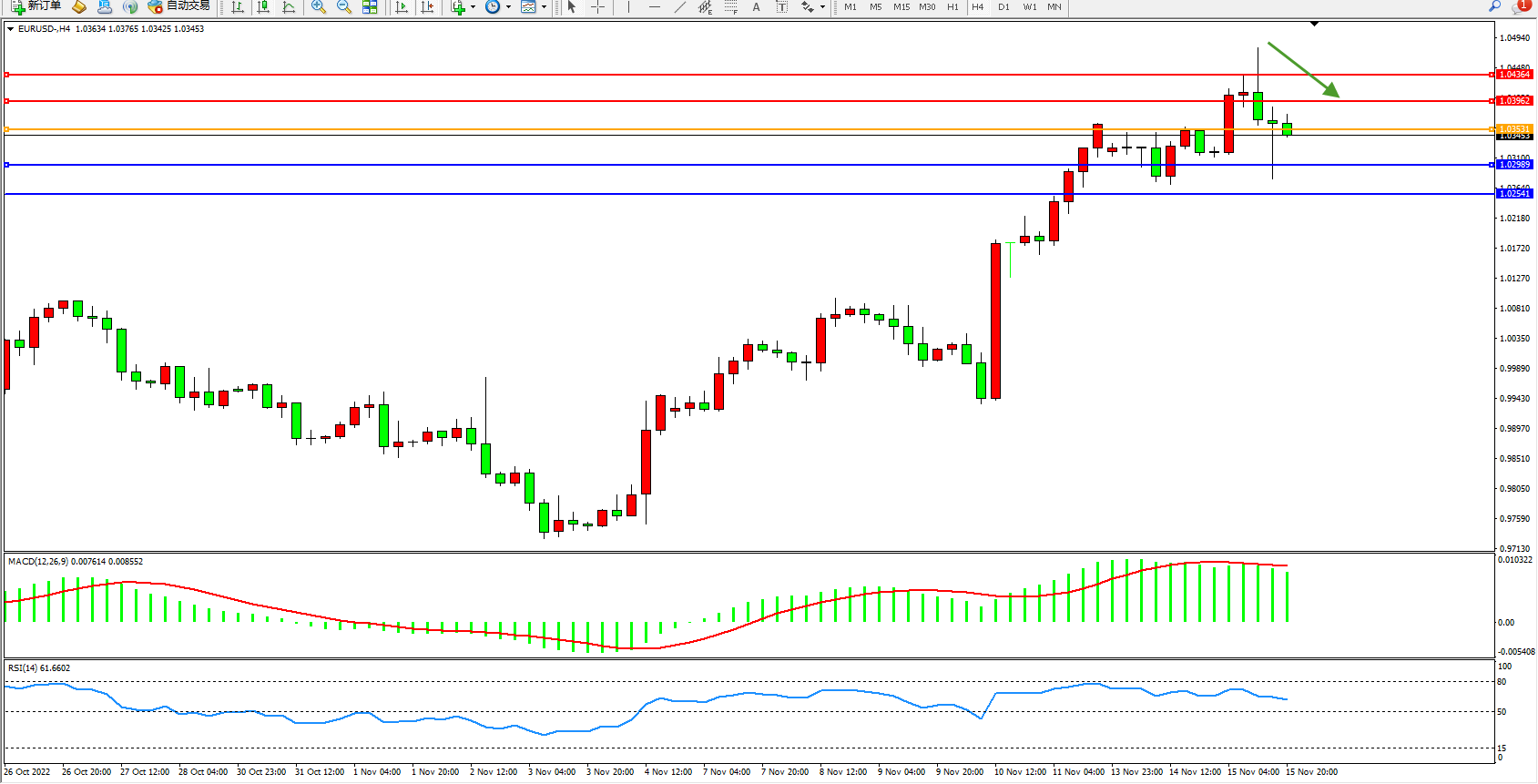
Task: Toggle chart auto scroll
Action: click(x=401, y=6)
